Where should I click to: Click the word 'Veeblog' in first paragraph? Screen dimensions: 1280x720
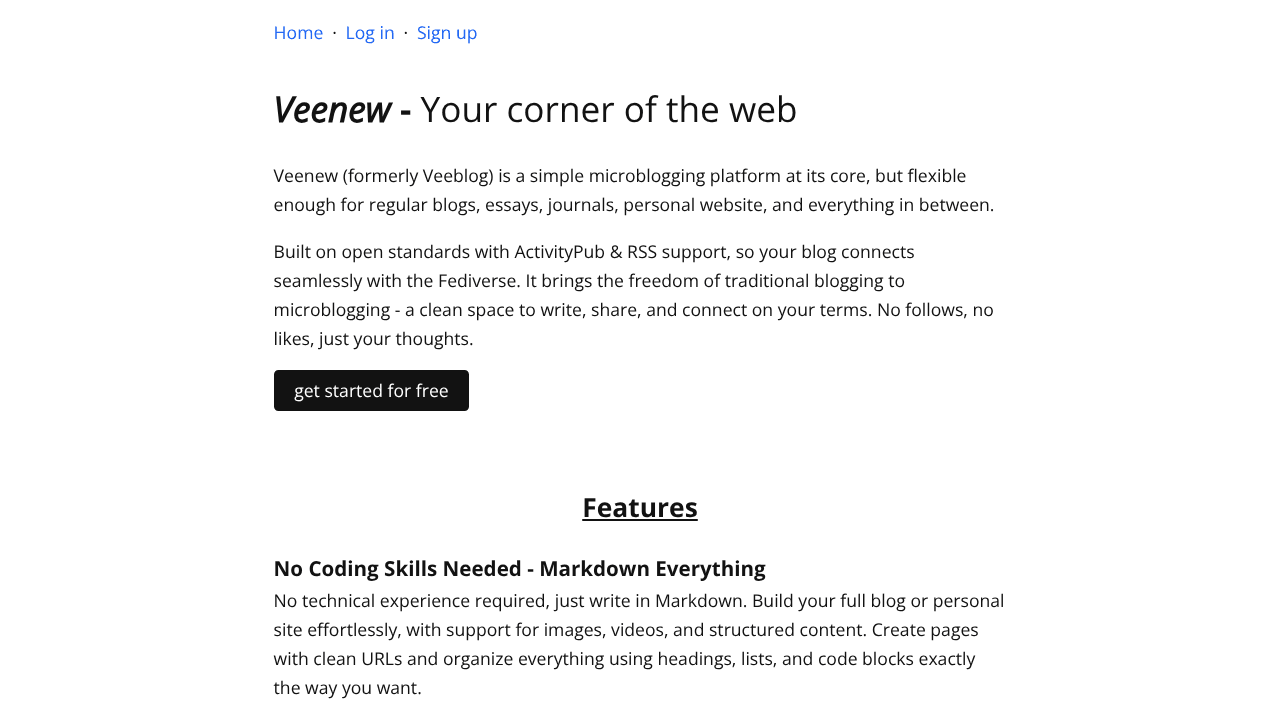coord(458,176)
